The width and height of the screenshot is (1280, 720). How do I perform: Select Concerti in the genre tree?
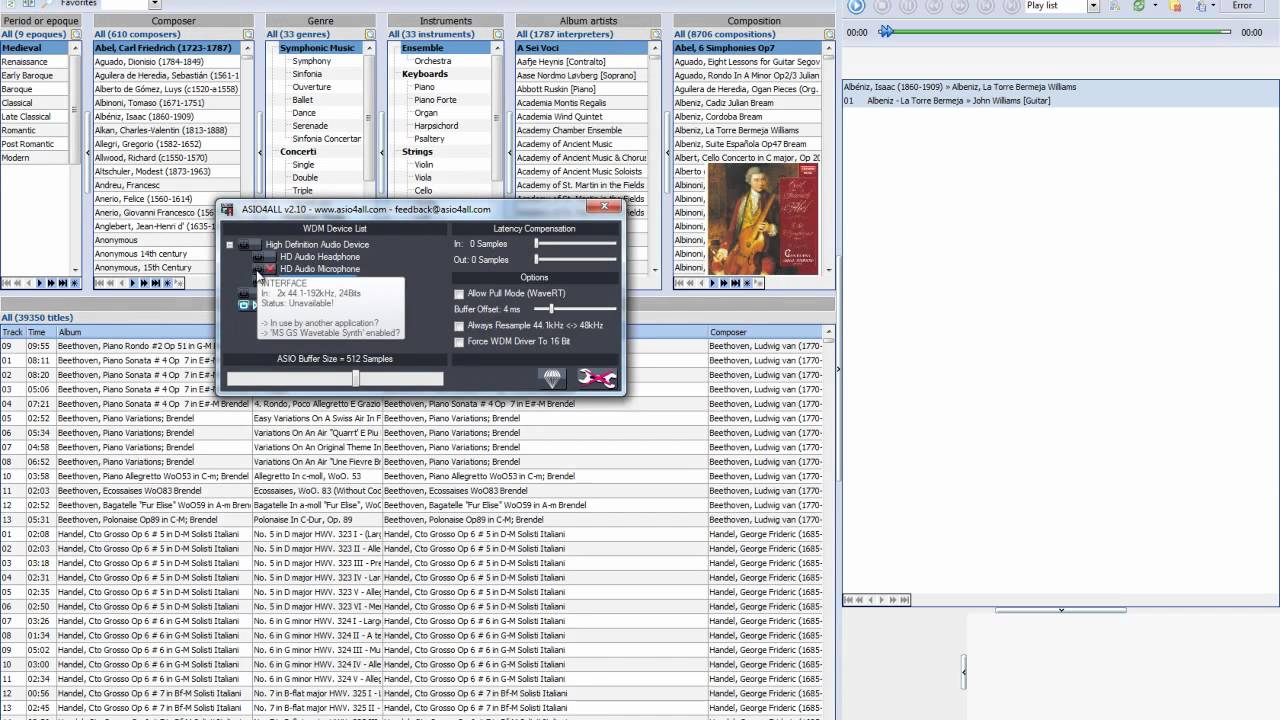[298, 152]
